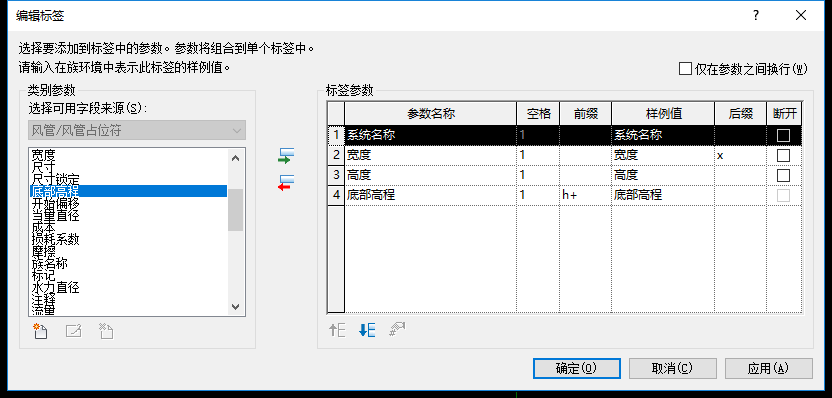The image size is (832, 398).
Task: Edit the suffix cell of 高度 row
Action: coord(740,175)
